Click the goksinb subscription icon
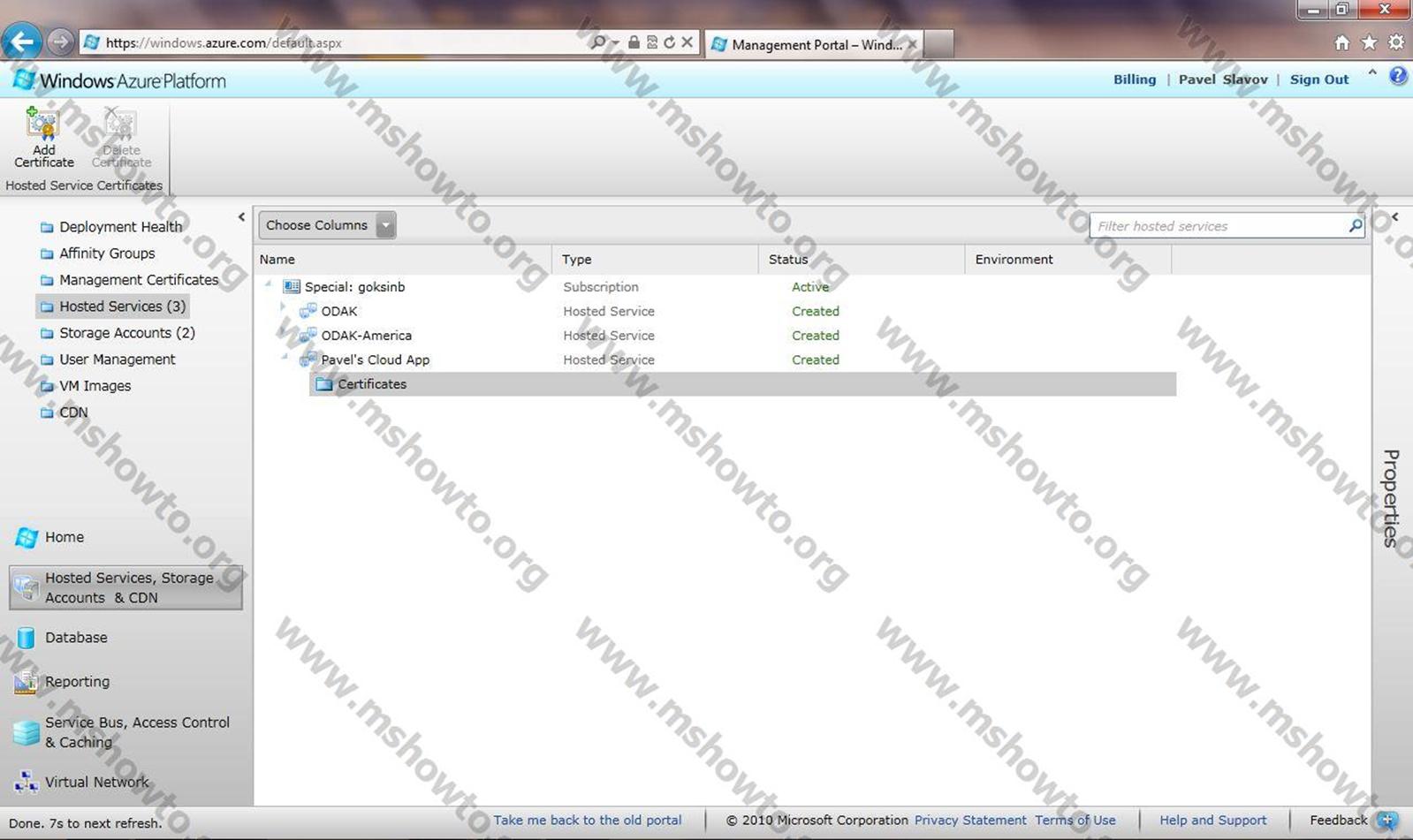1413x840 pixels. tap(292, 287)
